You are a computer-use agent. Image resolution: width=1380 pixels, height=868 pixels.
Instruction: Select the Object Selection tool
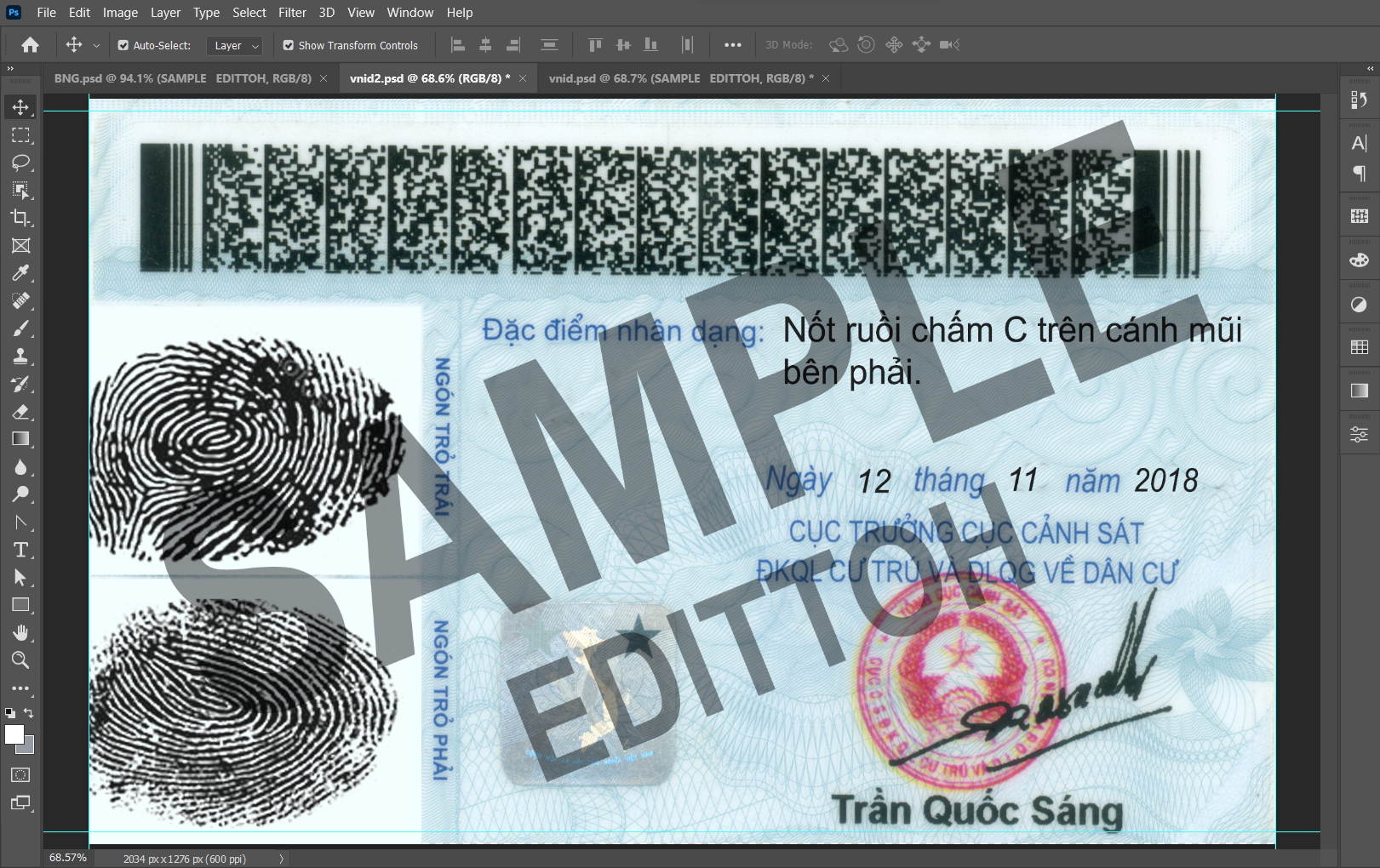20,191
